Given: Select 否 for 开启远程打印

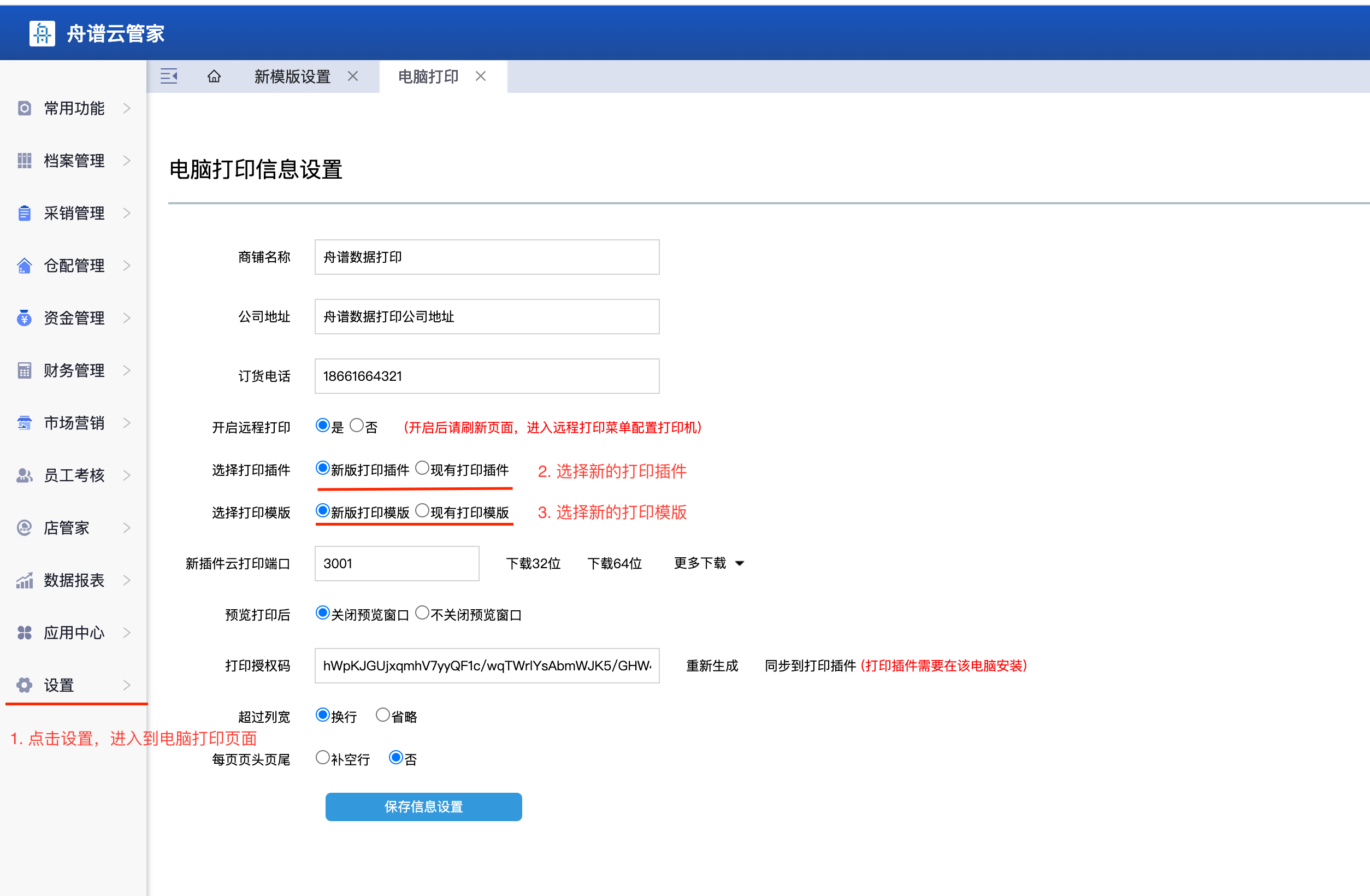Looking at the screenshot, I should 357,426.
